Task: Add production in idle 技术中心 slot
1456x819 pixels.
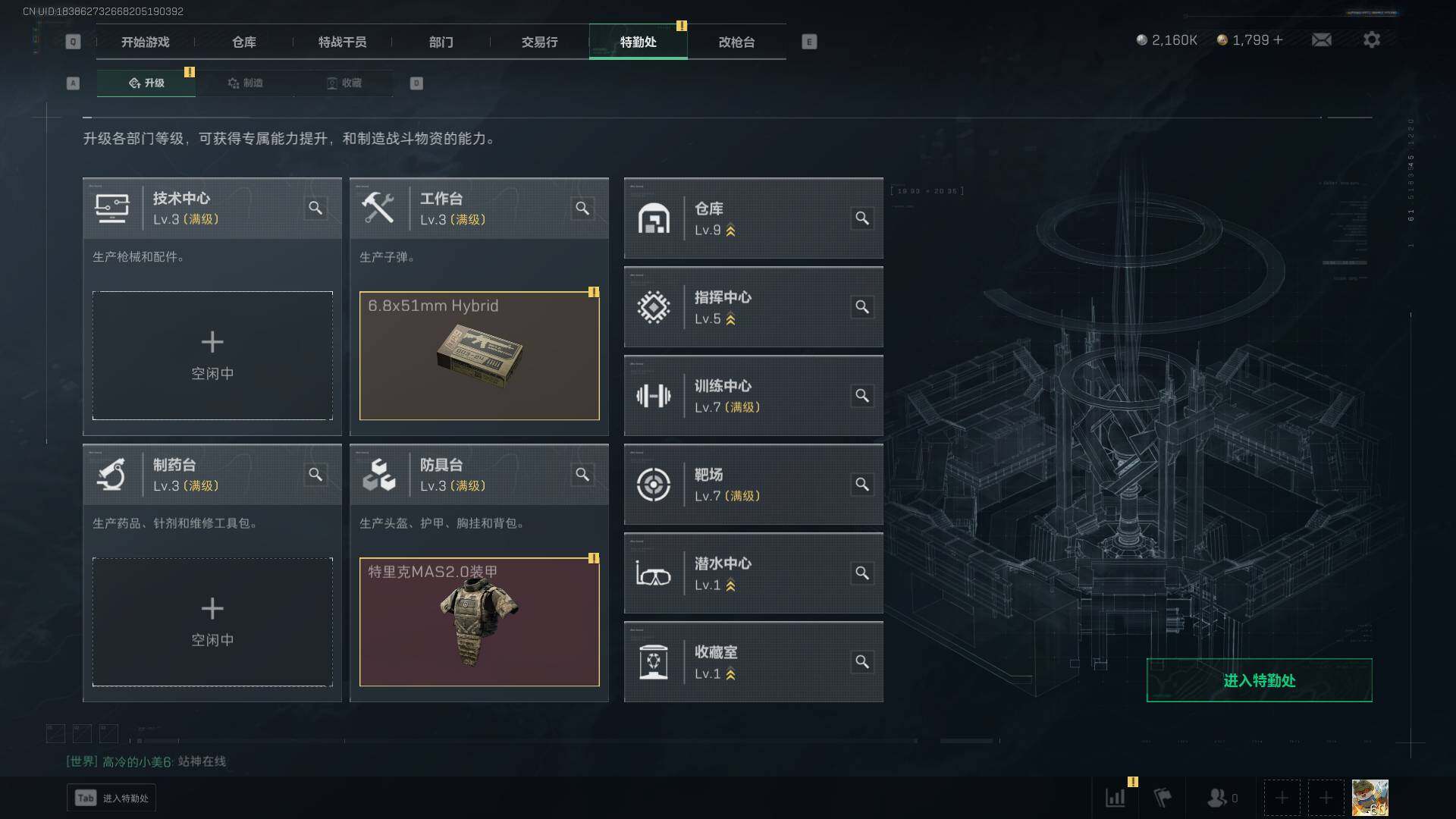Action: pyautogui.click(x=212, y=356)
